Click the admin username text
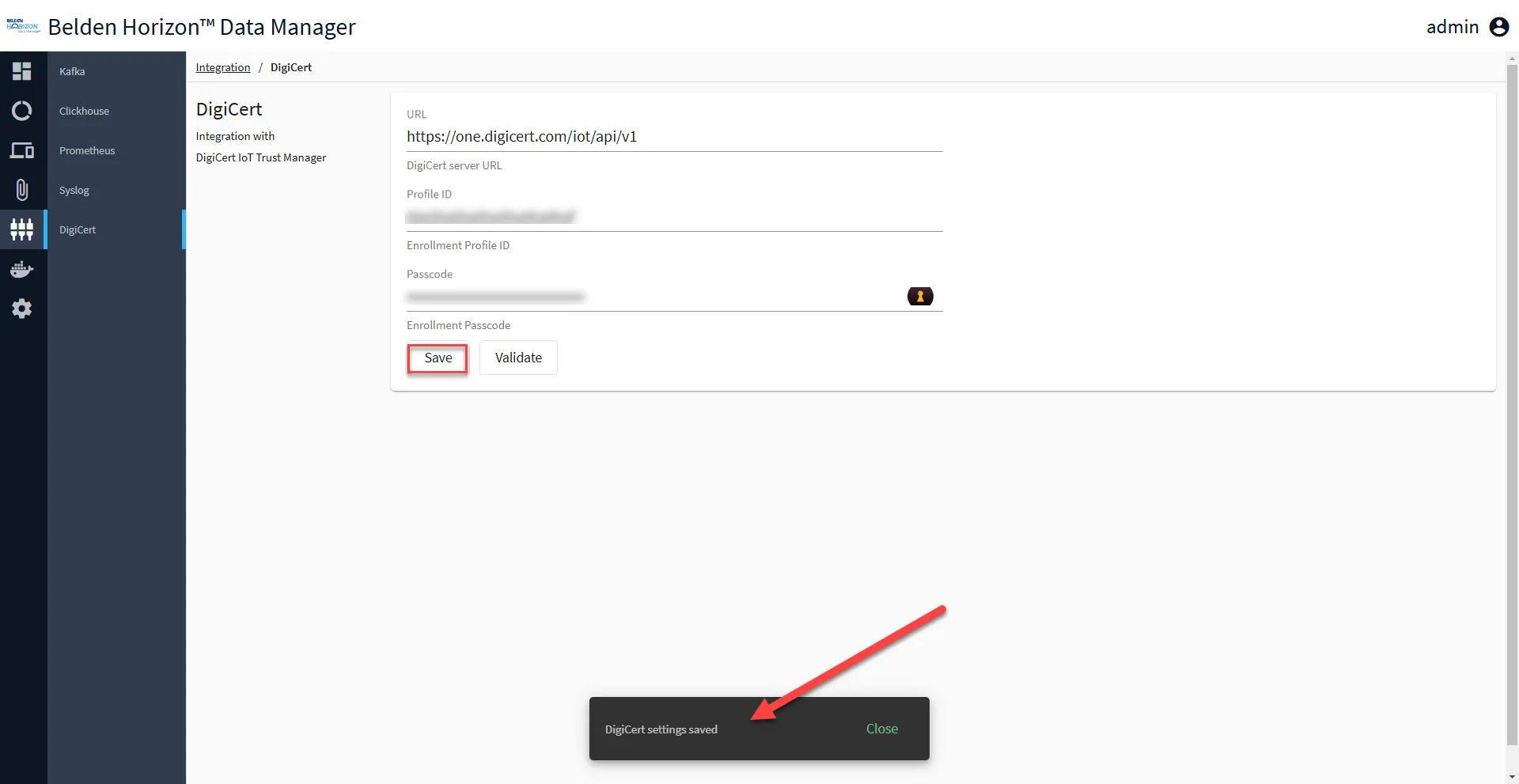Viewport: 1519px width, 784px height. point(1453,27)
